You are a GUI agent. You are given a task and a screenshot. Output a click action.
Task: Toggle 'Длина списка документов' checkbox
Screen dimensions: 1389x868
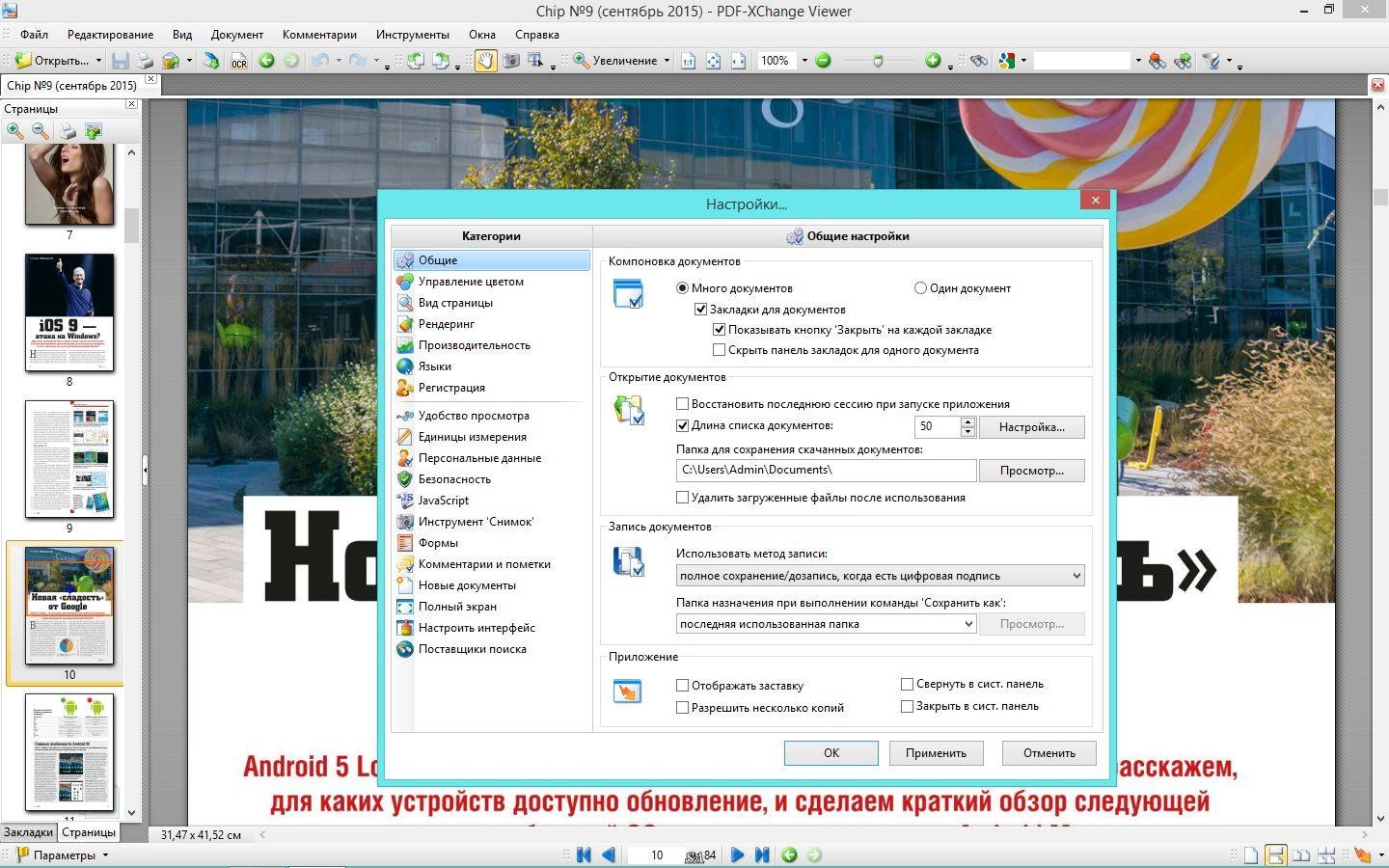(683, 425)
